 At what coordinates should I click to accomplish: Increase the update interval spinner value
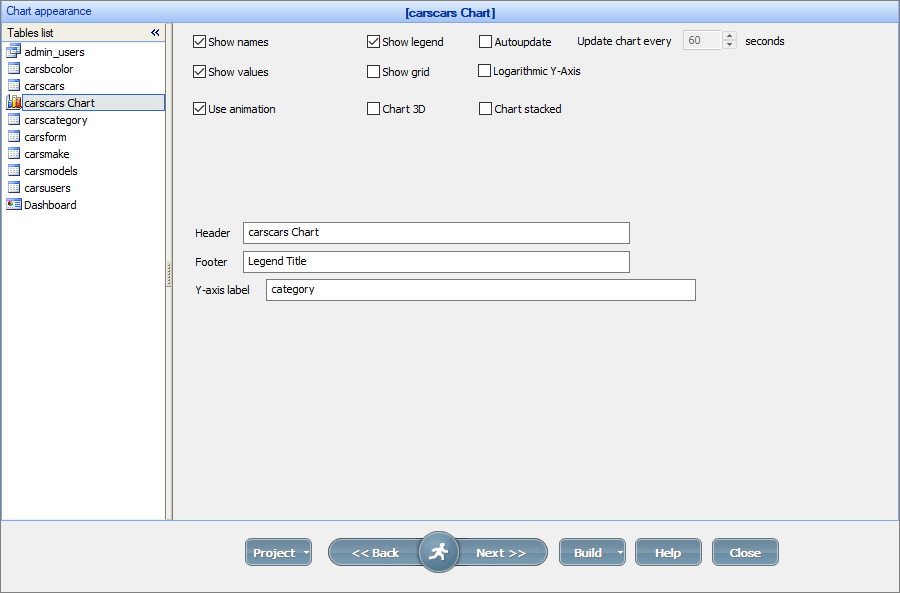[729, 37]
